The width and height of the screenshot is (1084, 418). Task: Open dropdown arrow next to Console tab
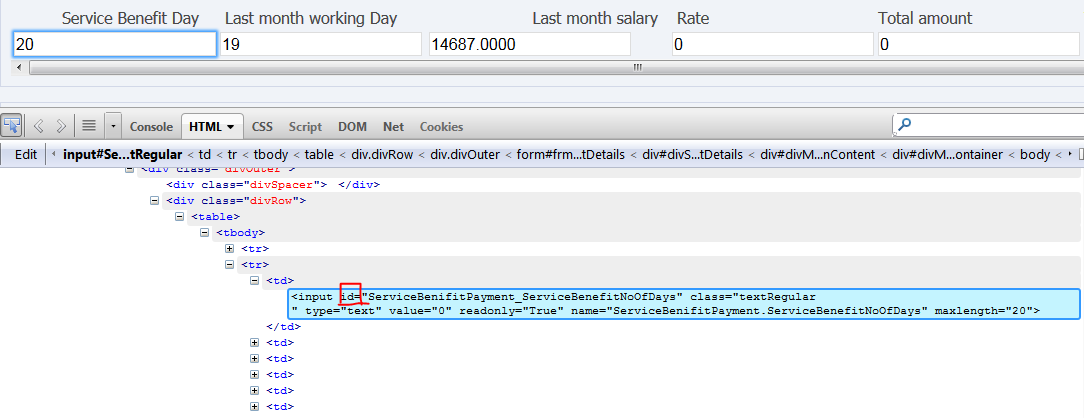pyautogui.click(x=113, y=126)
